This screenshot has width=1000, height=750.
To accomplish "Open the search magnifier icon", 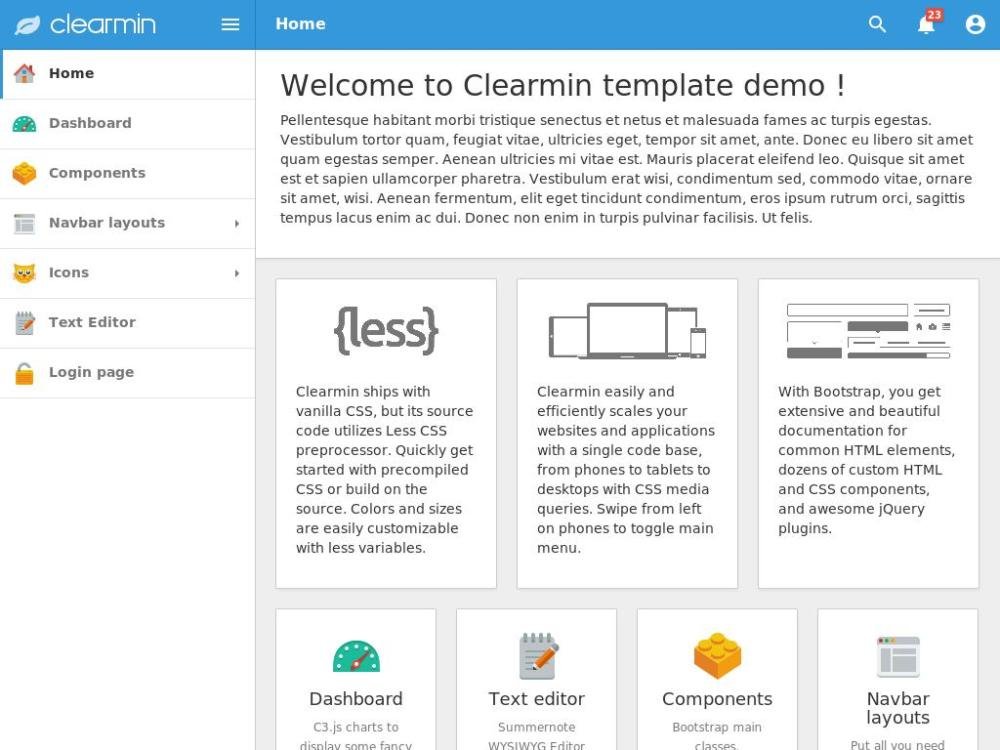I will (x=877, y=24).
